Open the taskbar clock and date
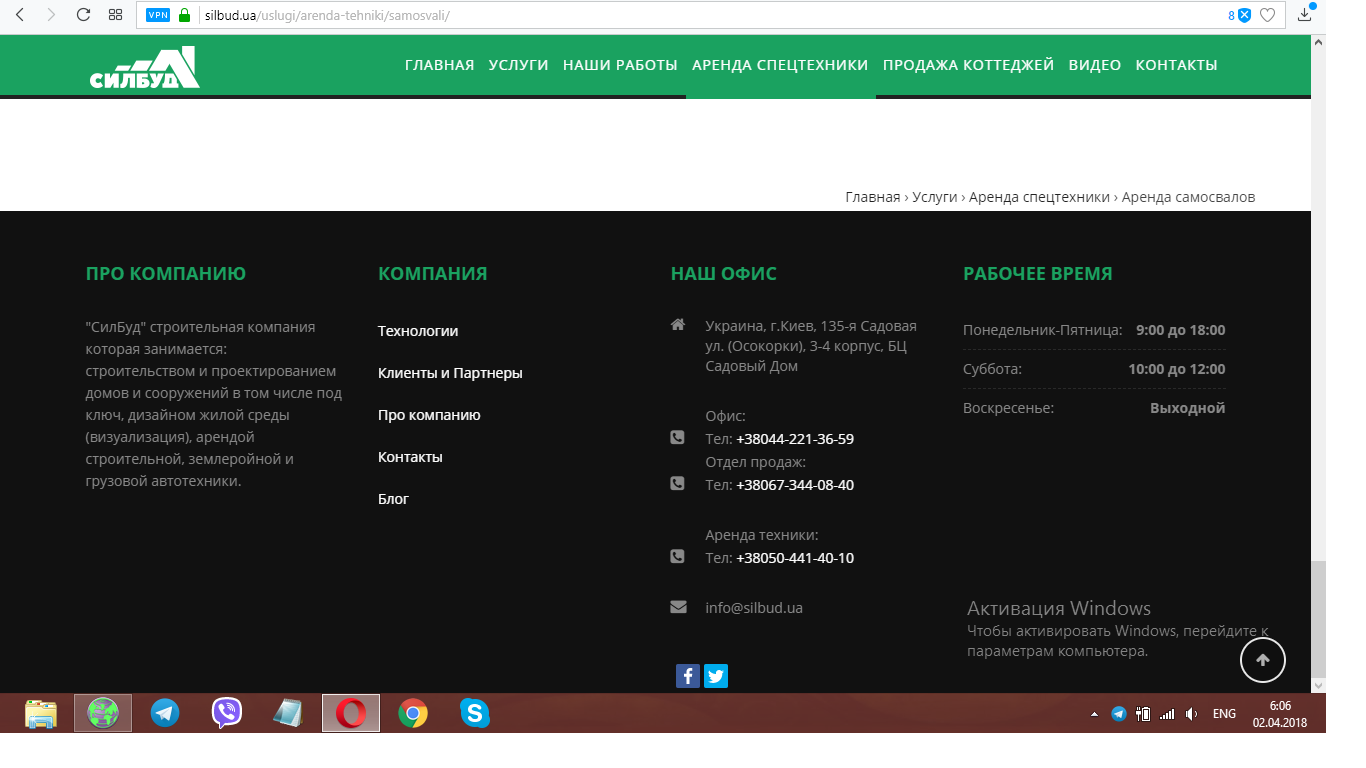The height and width of the screenshot is (768, 1366). [x=1280, y=714]
